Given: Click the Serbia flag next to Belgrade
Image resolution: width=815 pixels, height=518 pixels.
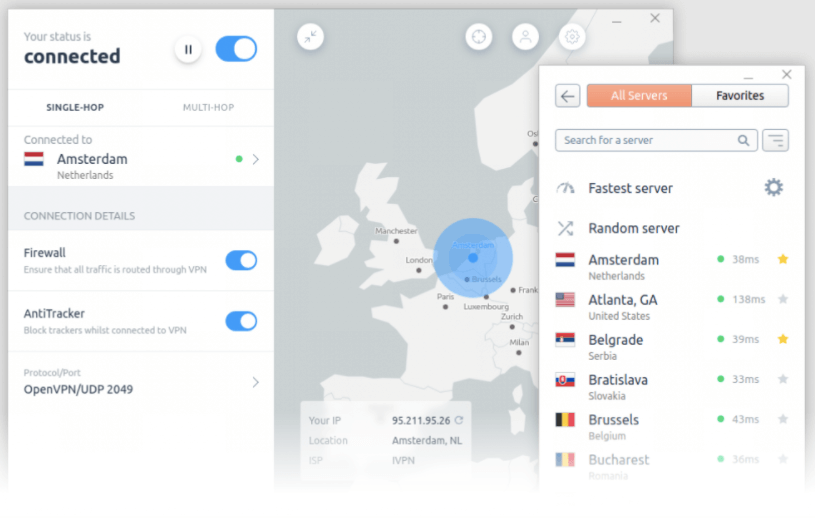Looking at the screenshot, I should click(565, 339).
